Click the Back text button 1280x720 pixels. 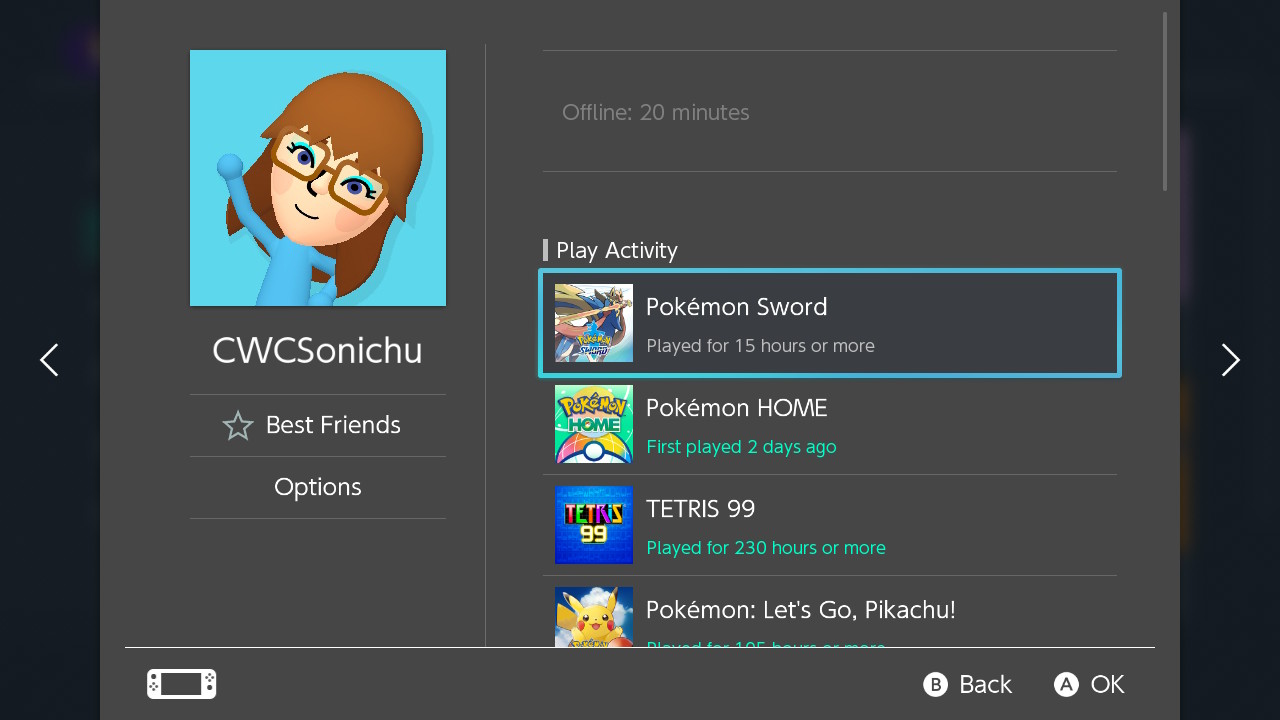pyautogui.click(x=985, y=684)
